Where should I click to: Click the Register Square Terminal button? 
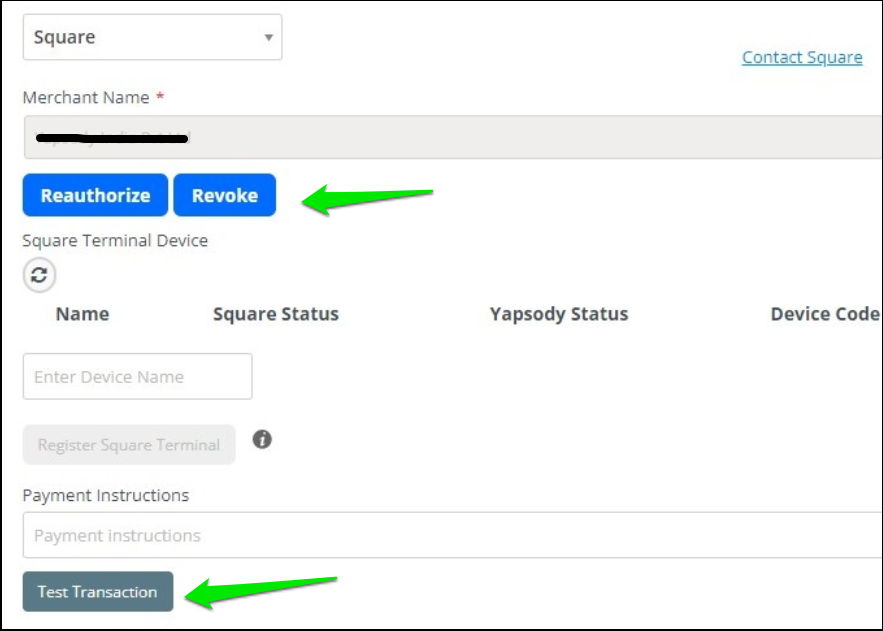[129, 445]
